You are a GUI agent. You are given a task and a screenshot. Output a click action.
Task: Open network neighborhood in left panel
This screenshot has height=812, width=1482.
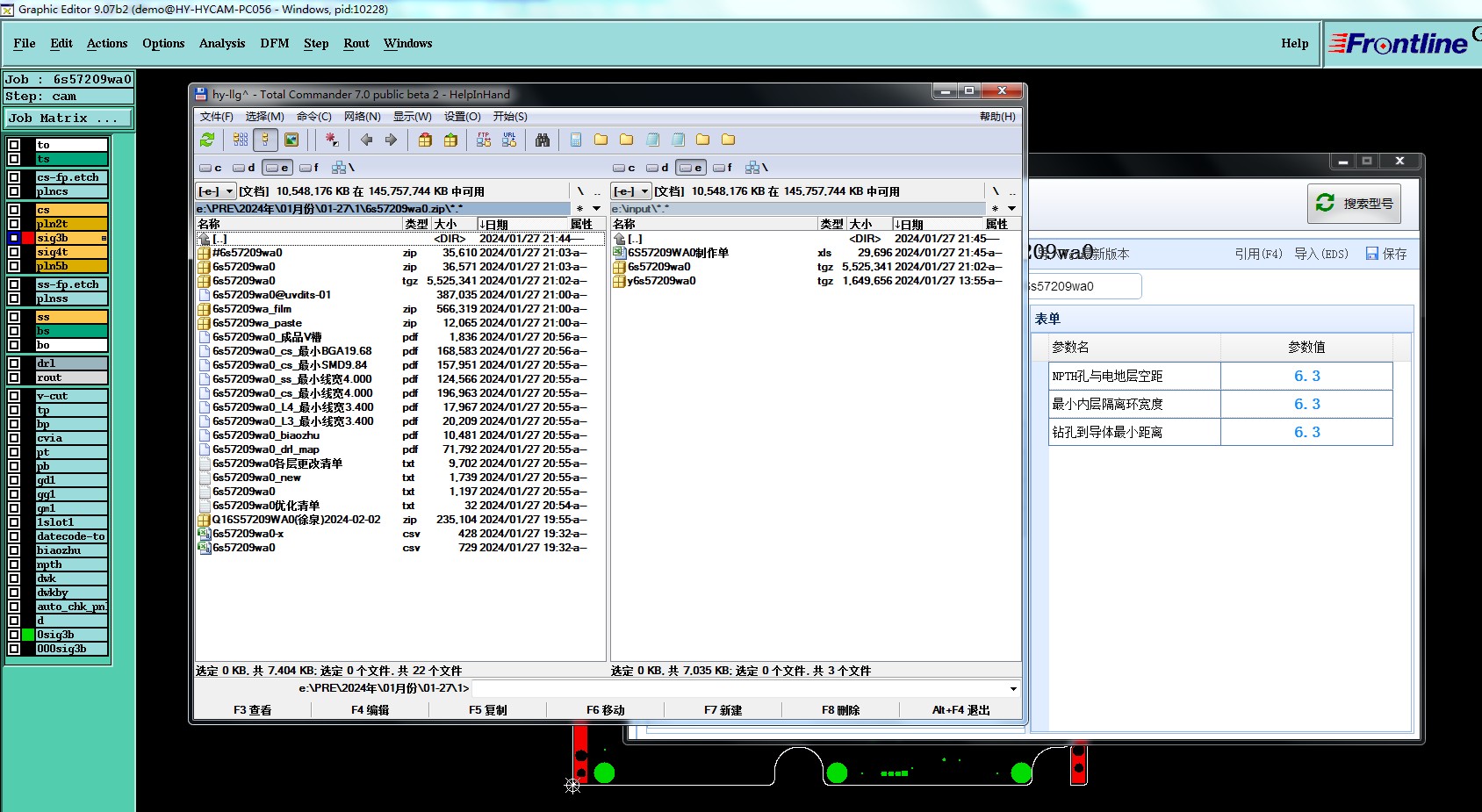point(343,168)
